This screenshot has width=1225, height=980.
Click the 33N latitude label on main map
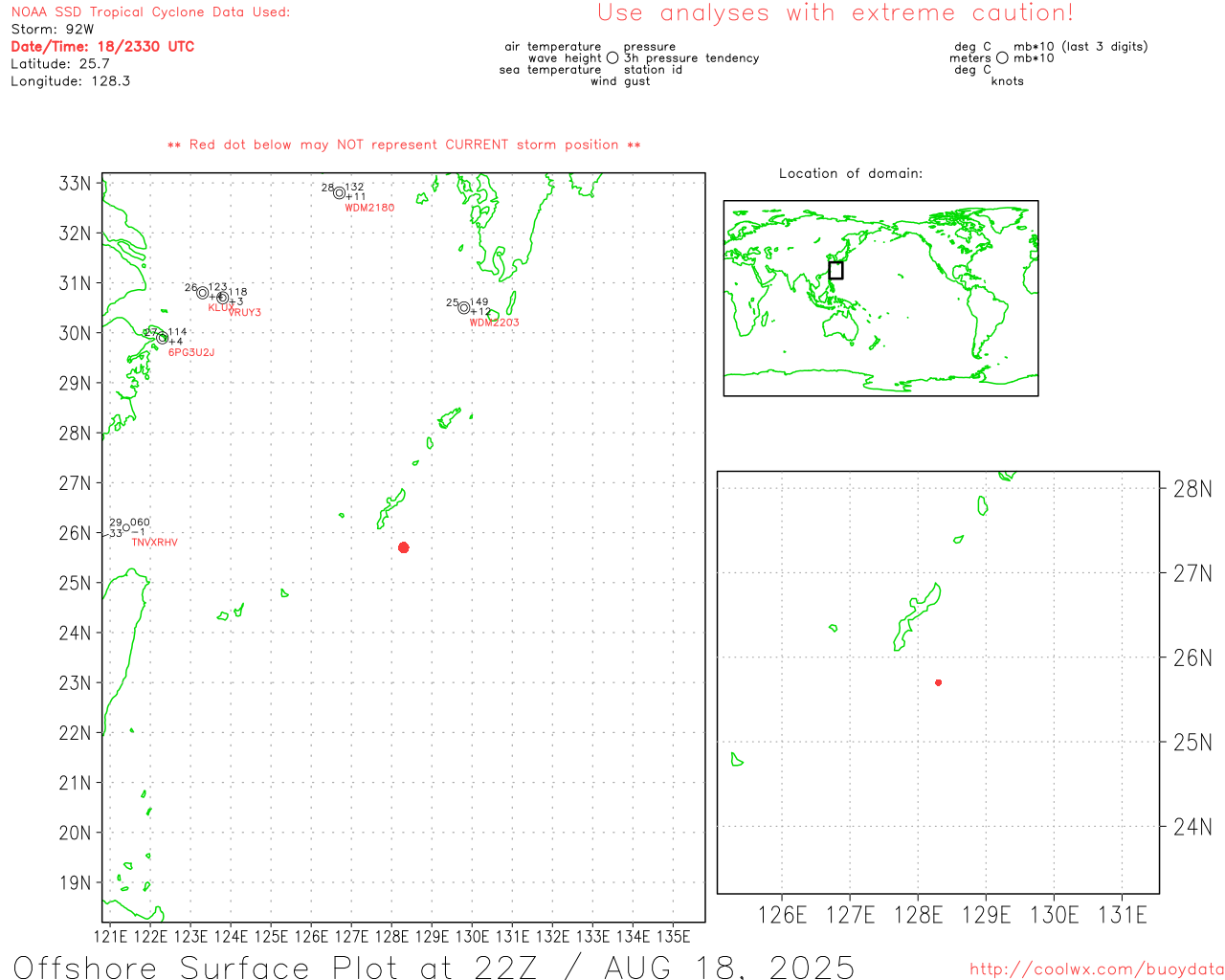point(76,184)
